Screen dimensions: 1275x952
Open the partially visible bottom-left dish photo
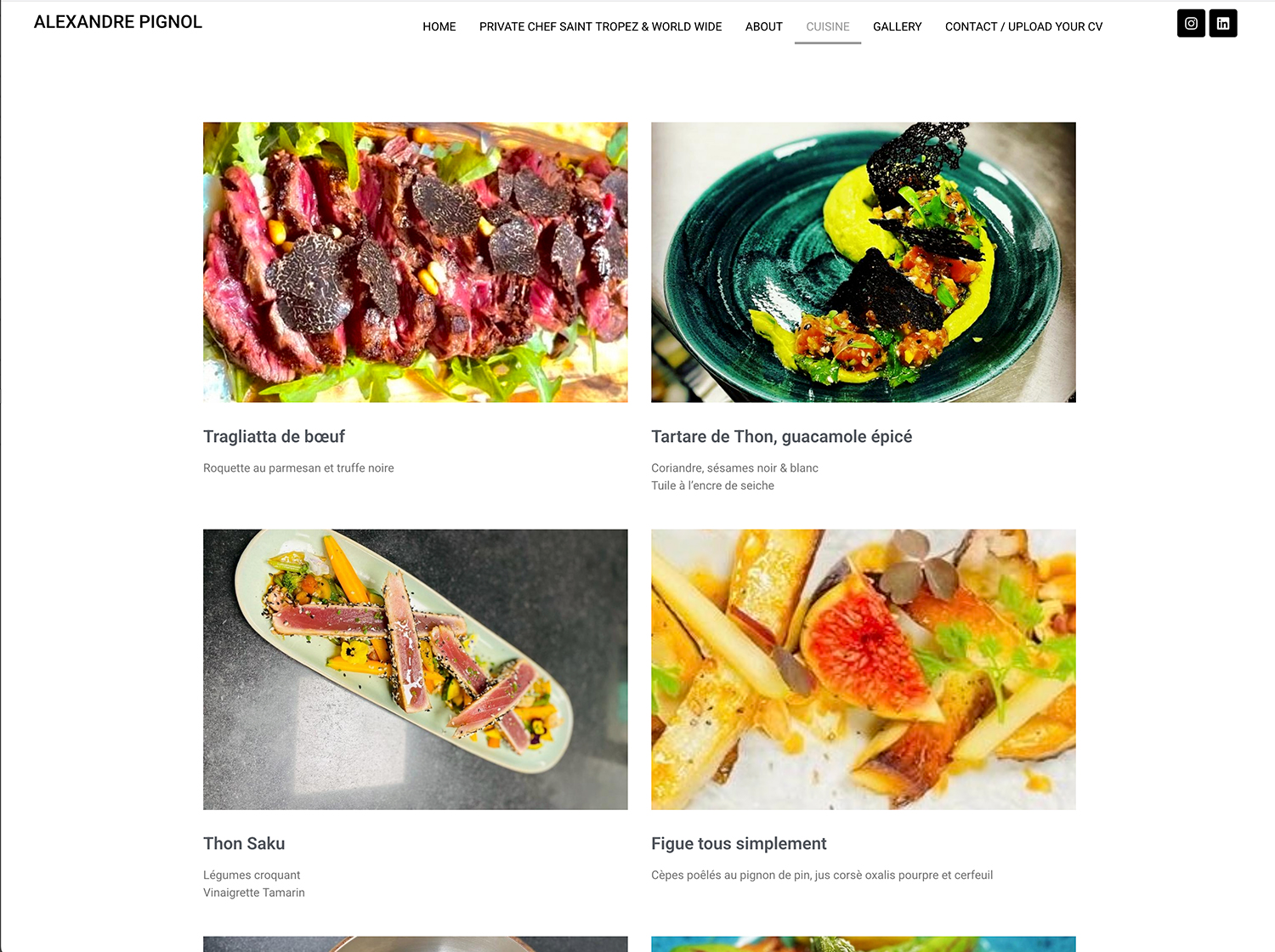click(x=416, y=944)
